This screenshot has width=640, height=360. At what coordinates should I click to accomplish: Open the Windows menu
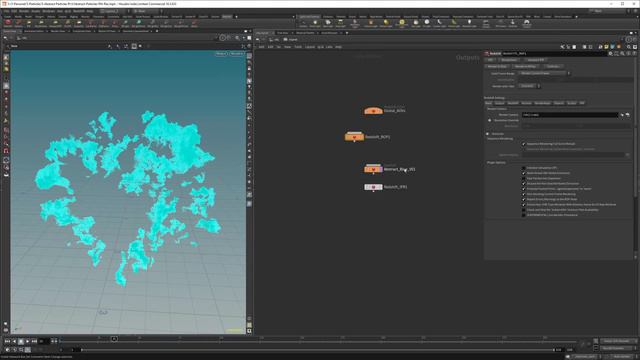[x=48, y=11]
